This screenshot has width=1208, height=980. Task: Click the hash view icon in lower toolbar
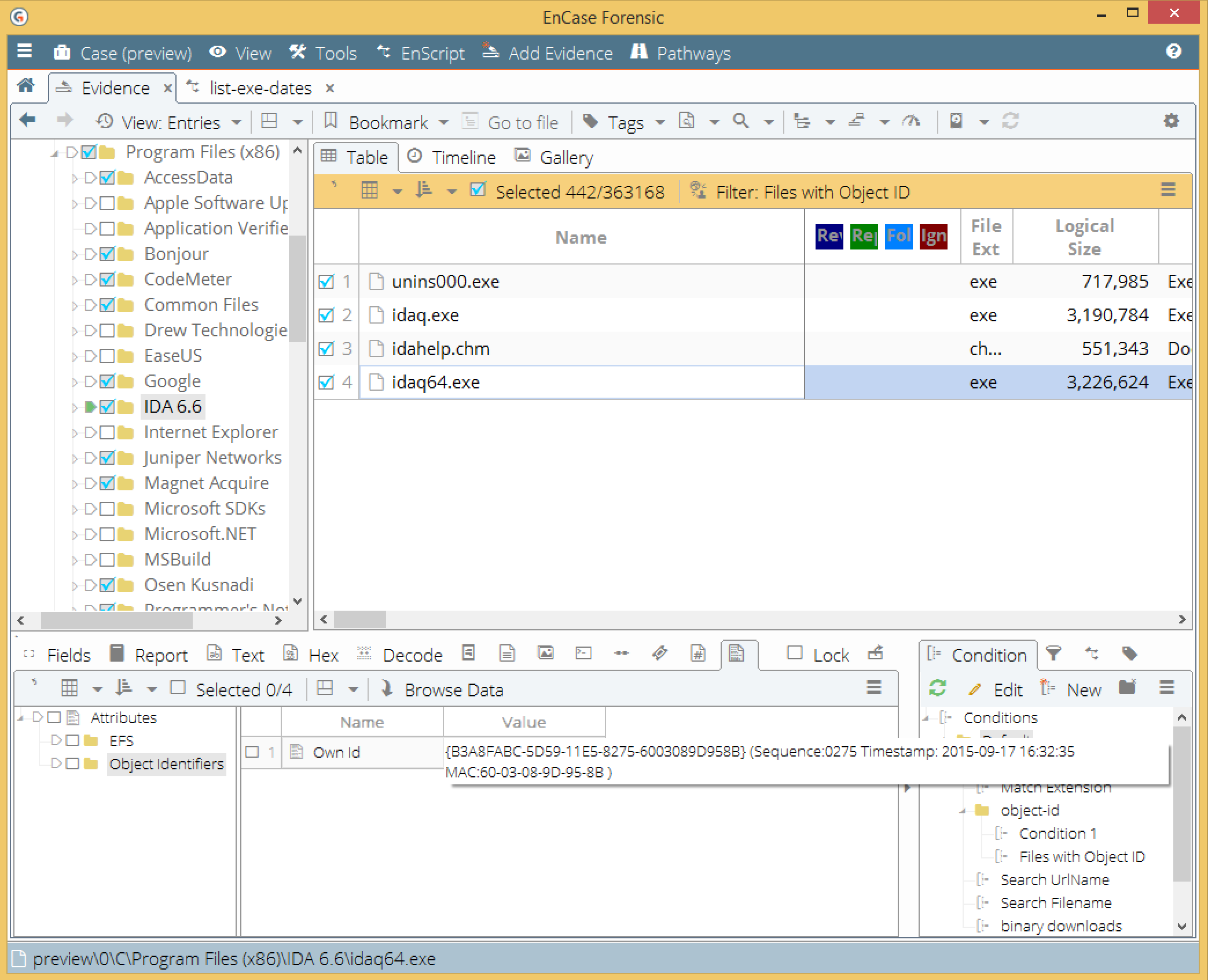pos(698,654)
